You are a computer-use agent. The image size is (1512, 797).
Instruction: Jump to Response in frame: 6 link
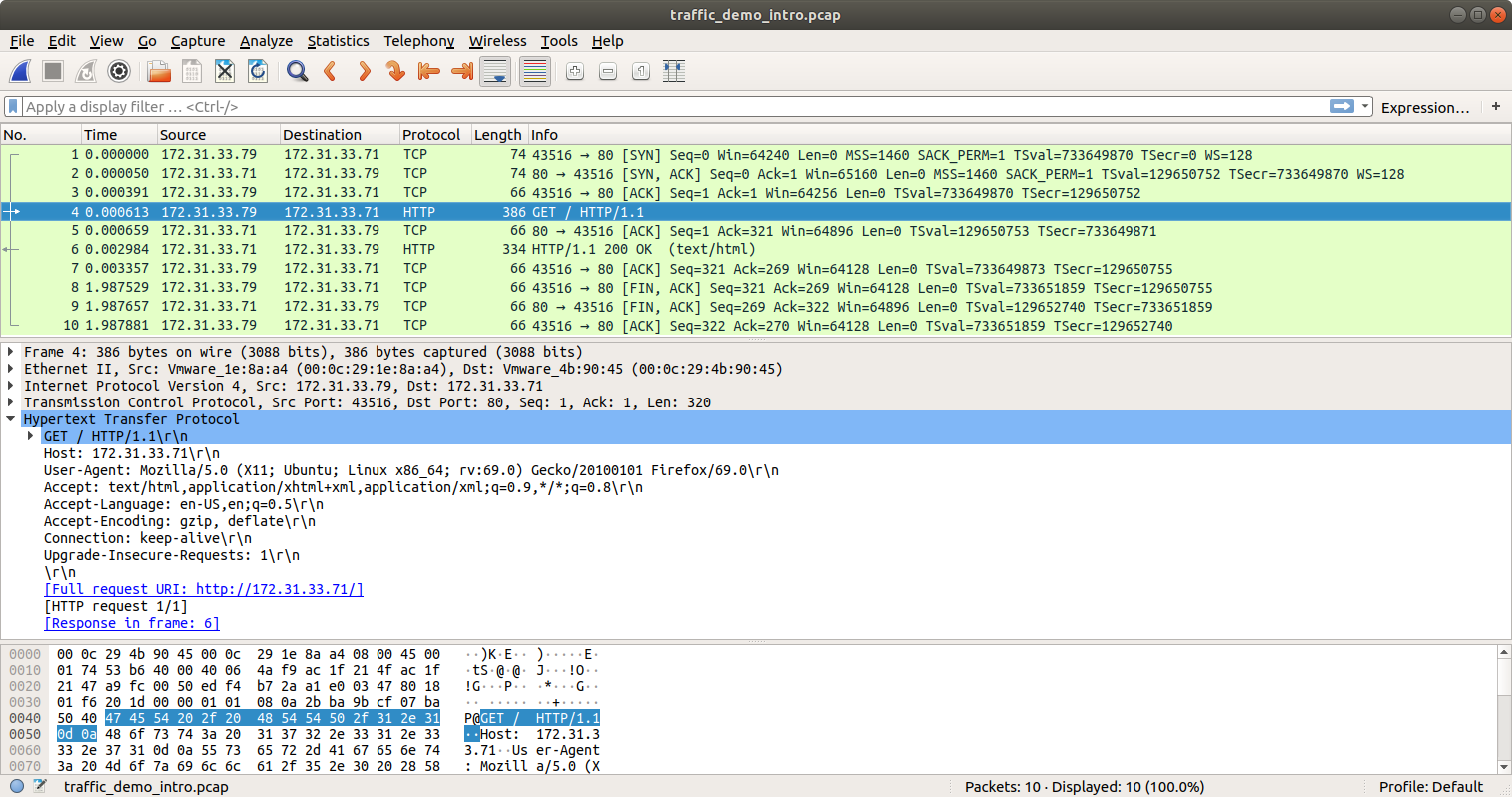[132, 623]
